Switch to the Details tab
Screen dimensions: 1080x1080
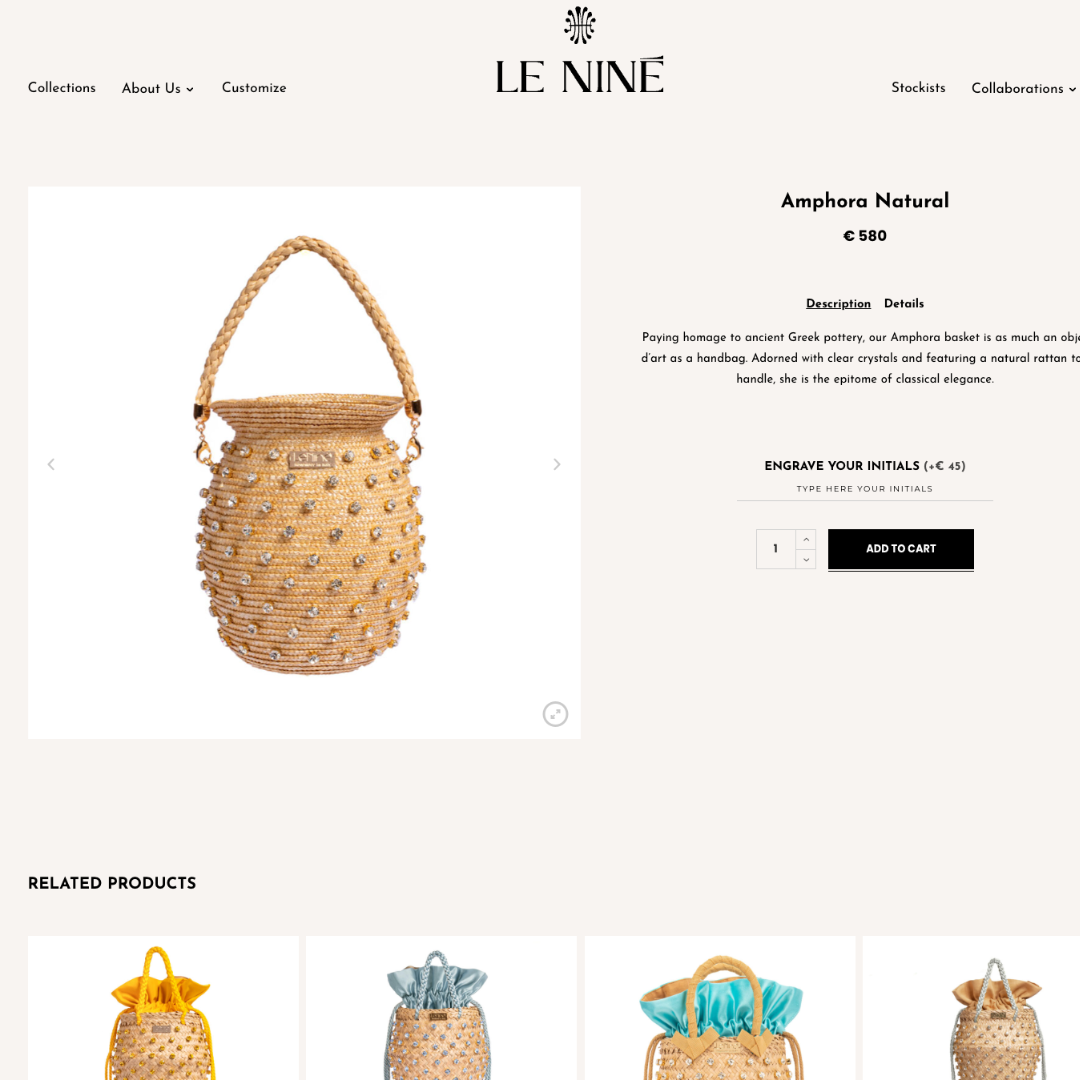point(904,303)
